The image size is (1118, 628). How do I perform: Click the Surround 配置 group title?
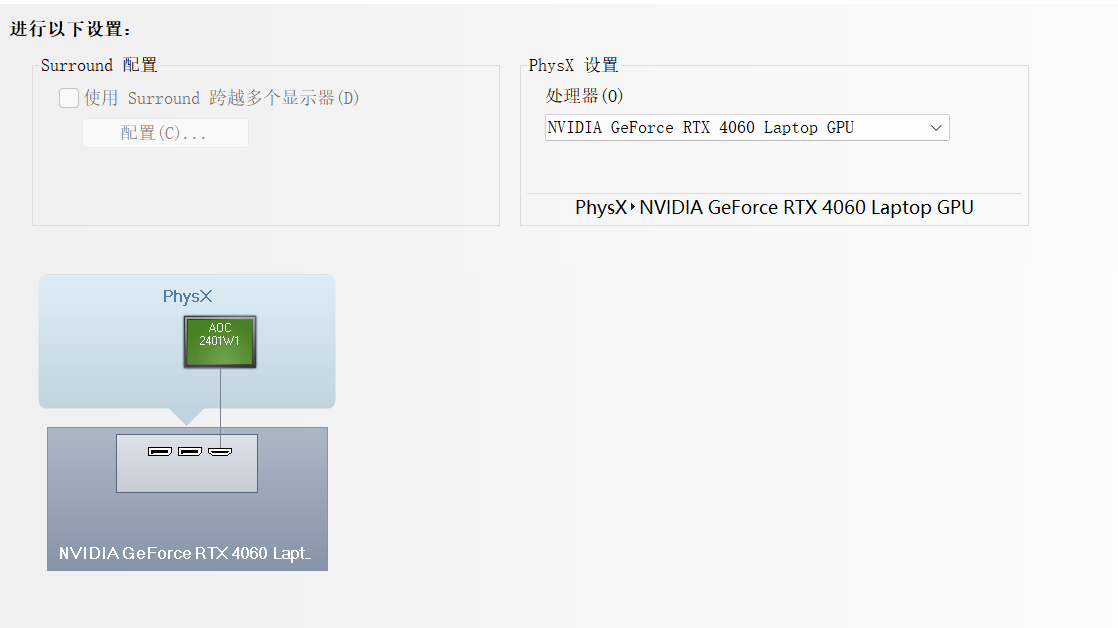click(98, 65)
